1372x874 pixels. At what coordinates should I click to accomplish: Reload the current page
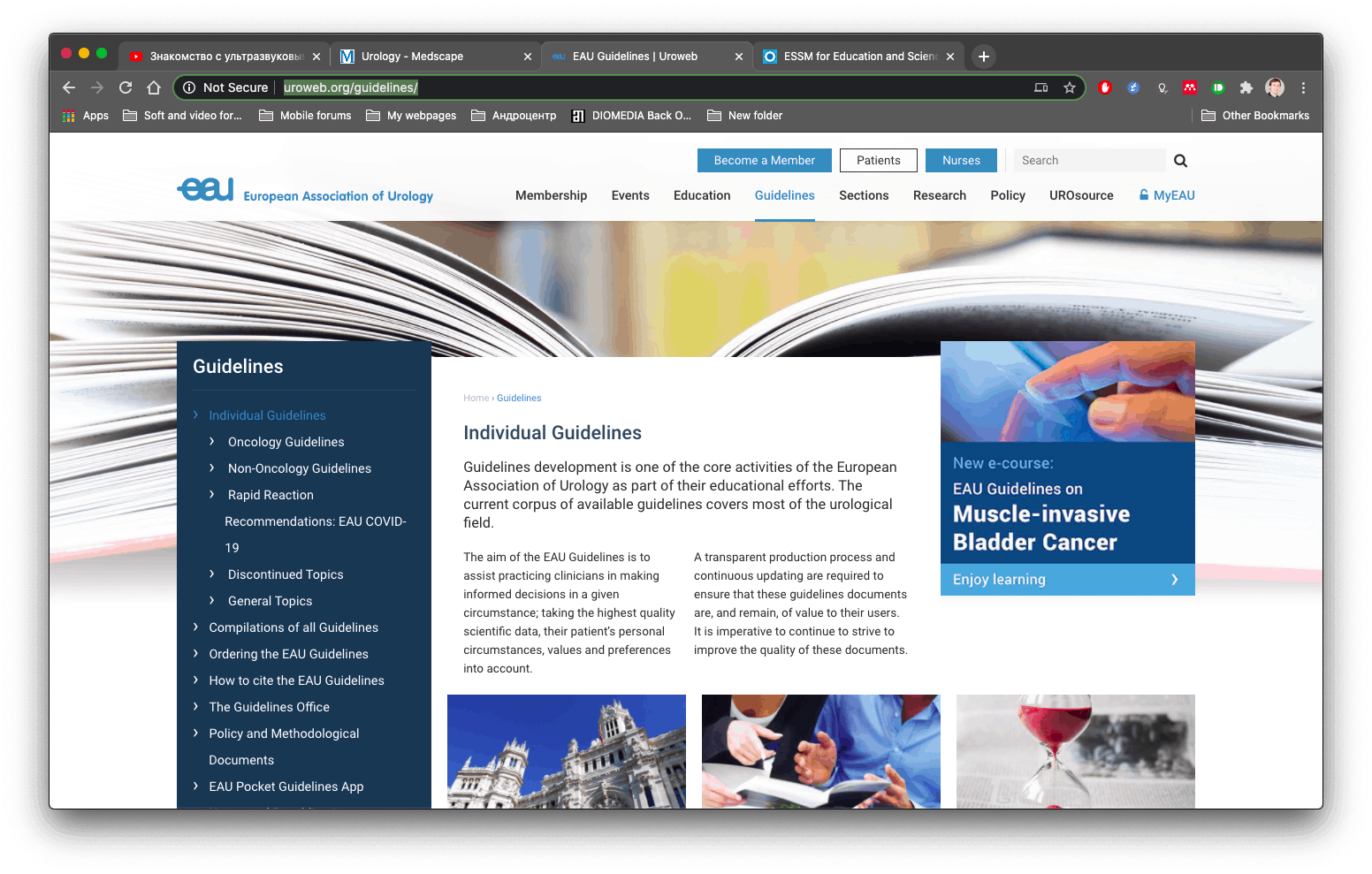pos(126,87)
